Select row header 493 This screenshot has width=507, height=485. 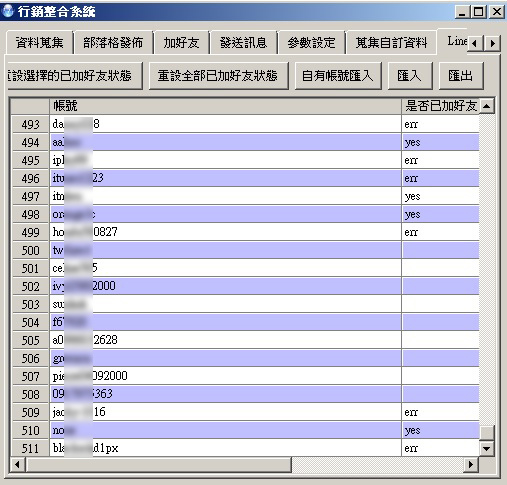click(30, 124)
